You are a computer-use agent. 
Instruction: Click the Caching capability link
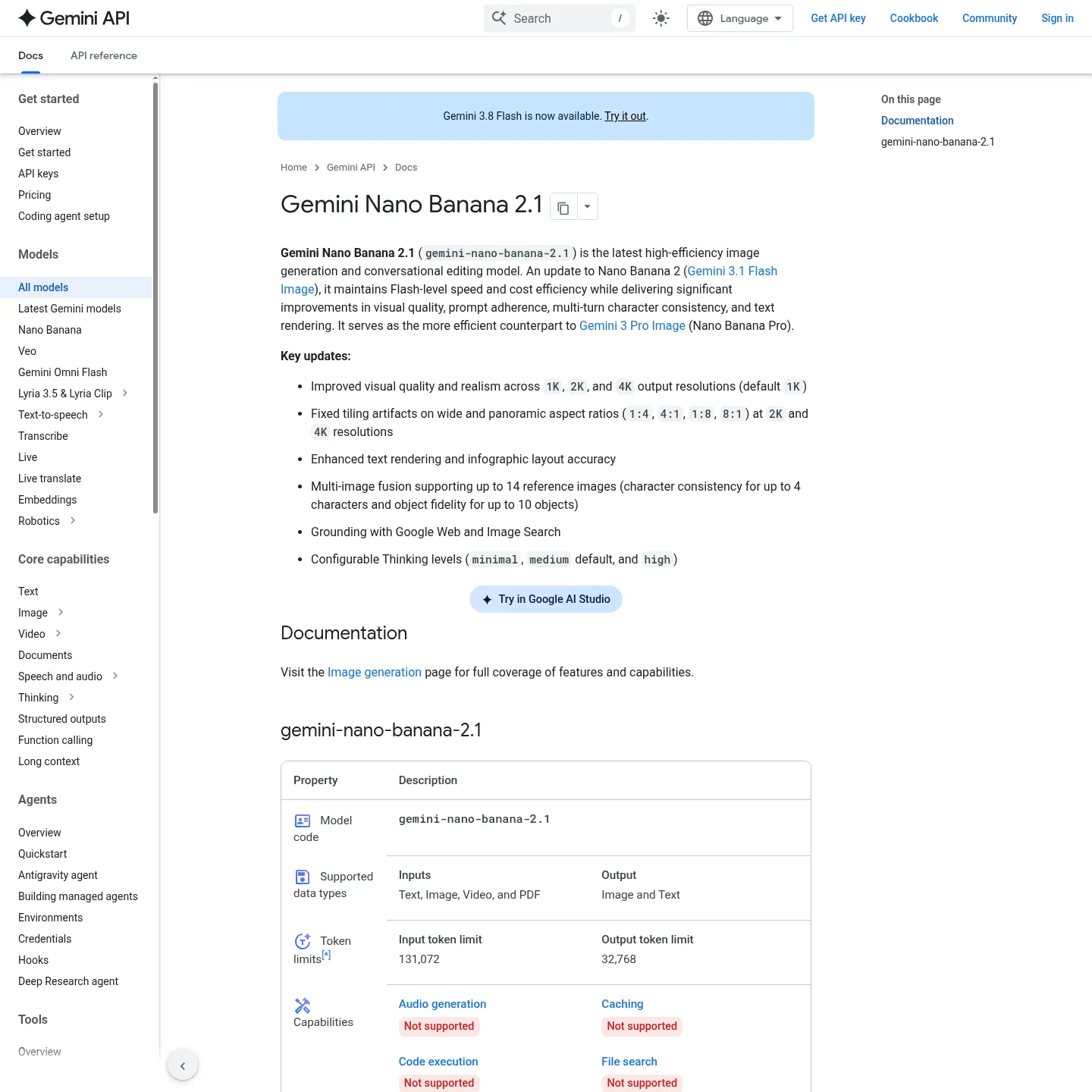[x=623, y=1004]
